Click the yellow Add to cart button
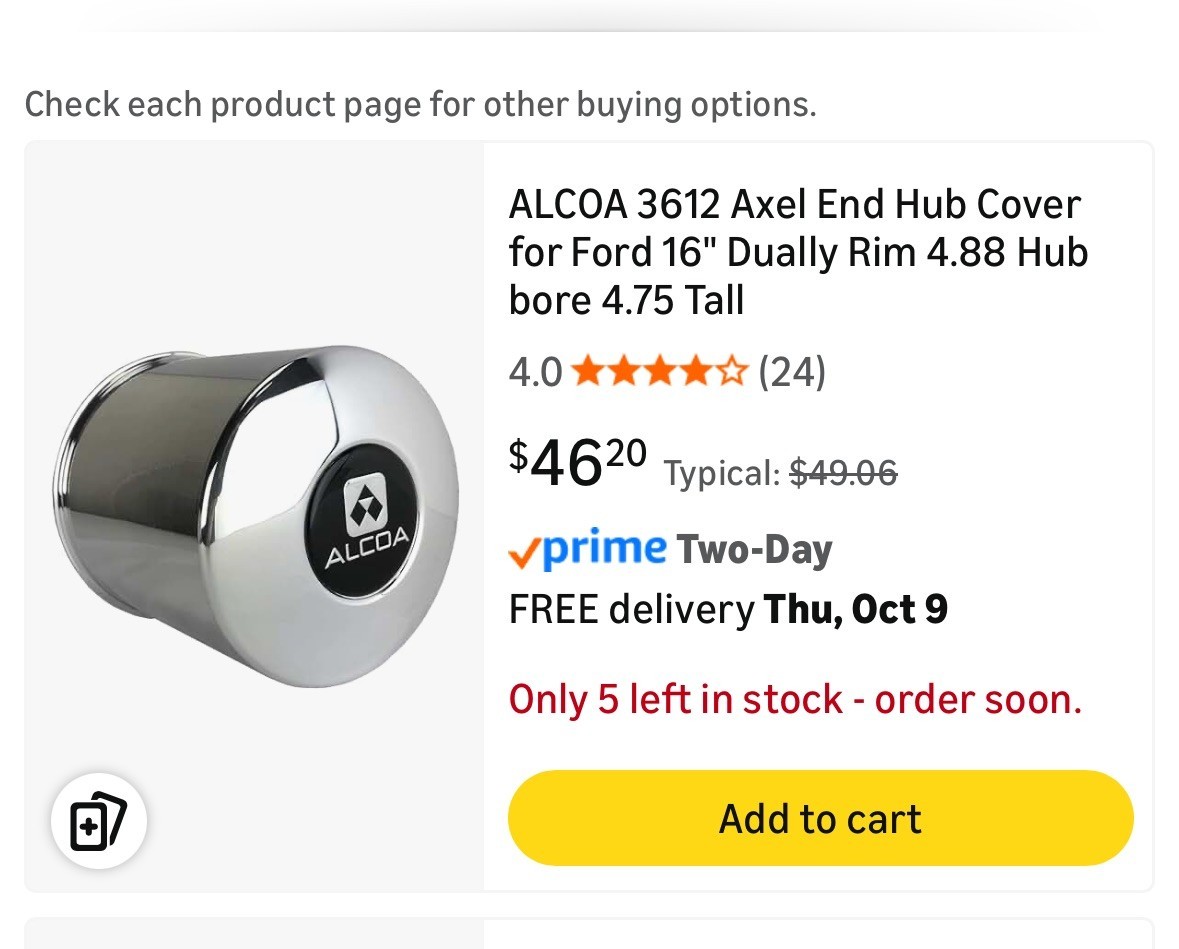This screenshot has width=1179, height=949. coord(819,818)
